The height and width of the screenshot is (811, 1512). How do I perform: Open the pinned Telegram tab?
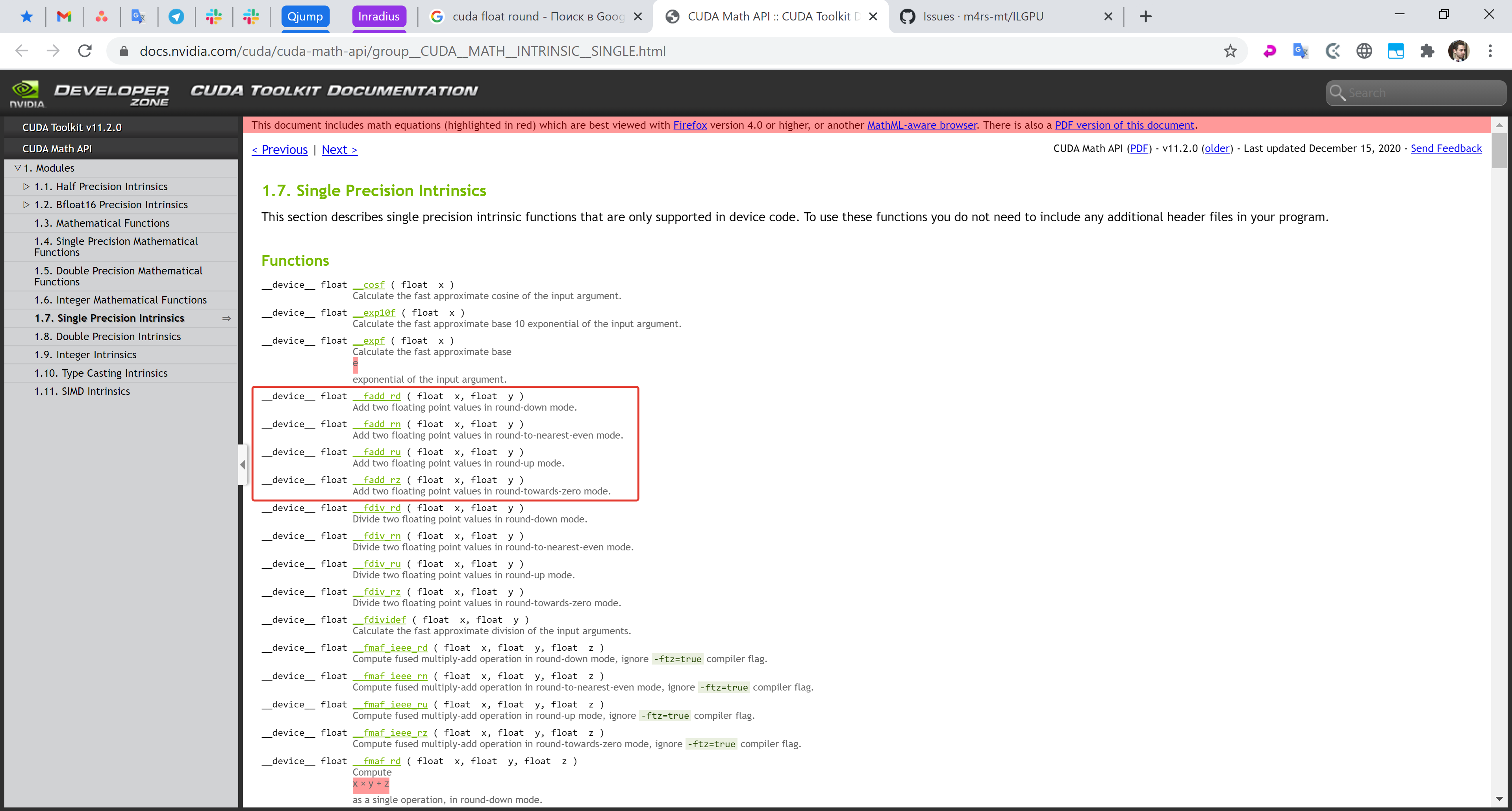(x=176, y=17)
